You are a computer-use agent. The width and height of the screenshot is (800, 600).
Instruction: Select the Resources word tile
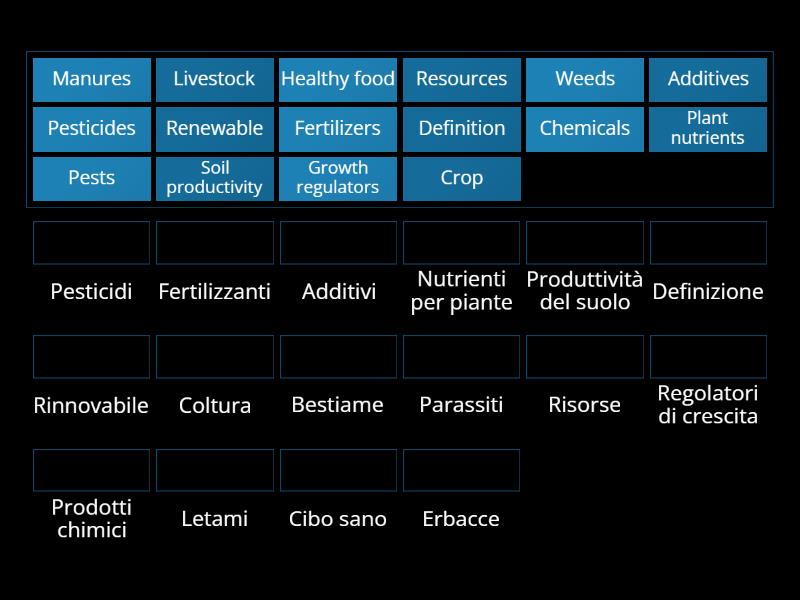(x=461, y=79)
